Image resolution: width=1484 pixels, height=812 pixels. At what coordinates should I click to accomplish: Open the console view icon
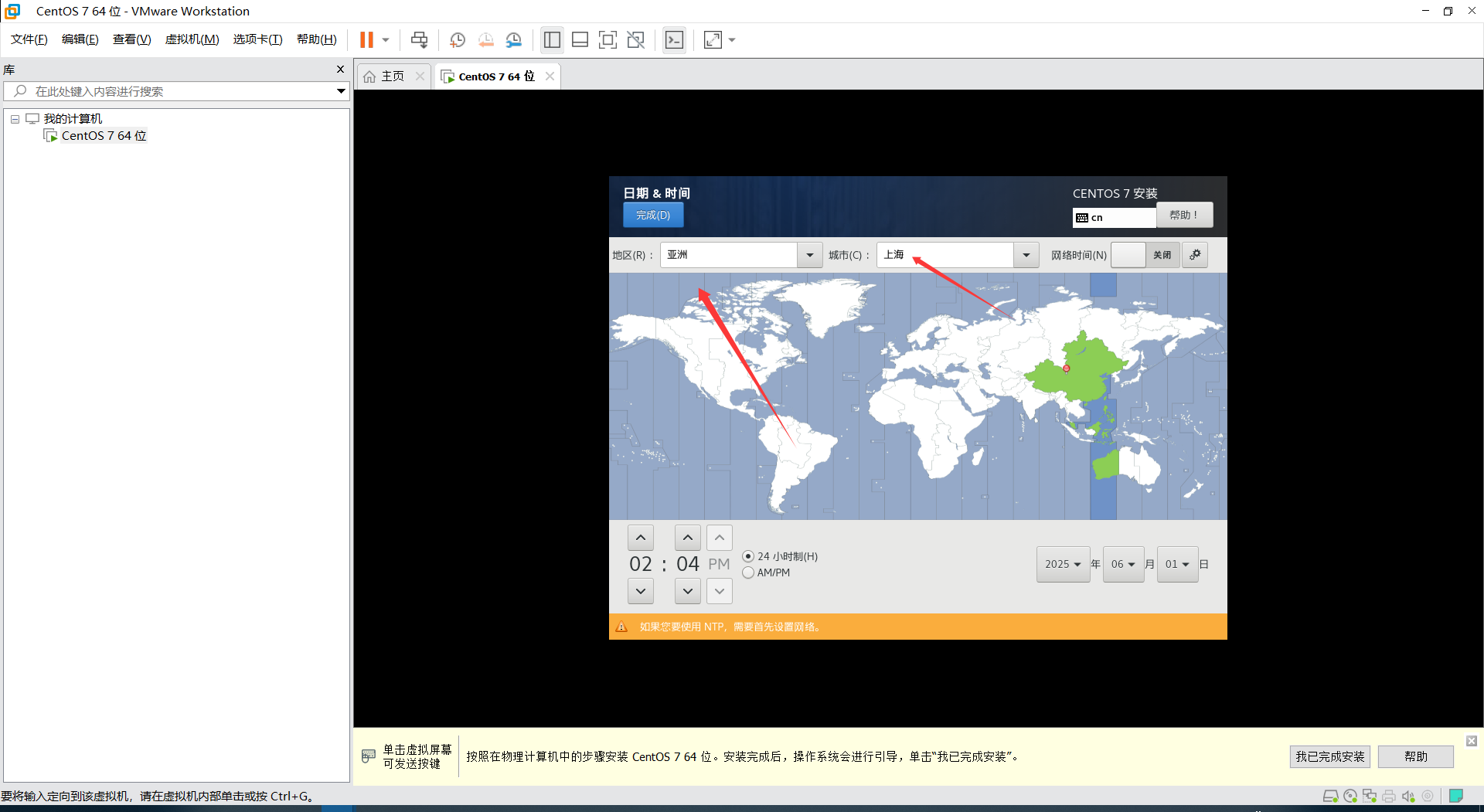click(x=674, y=39)
